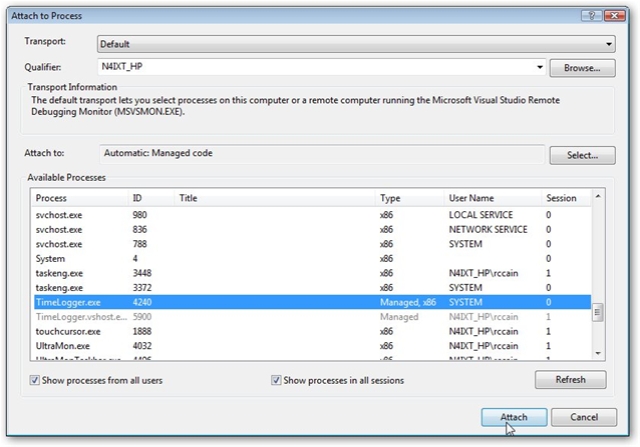The height and width of the screenshot is (447, 640).
Task: Open the Qualifier combo box dropdown
Action: (x=540, y=68)
